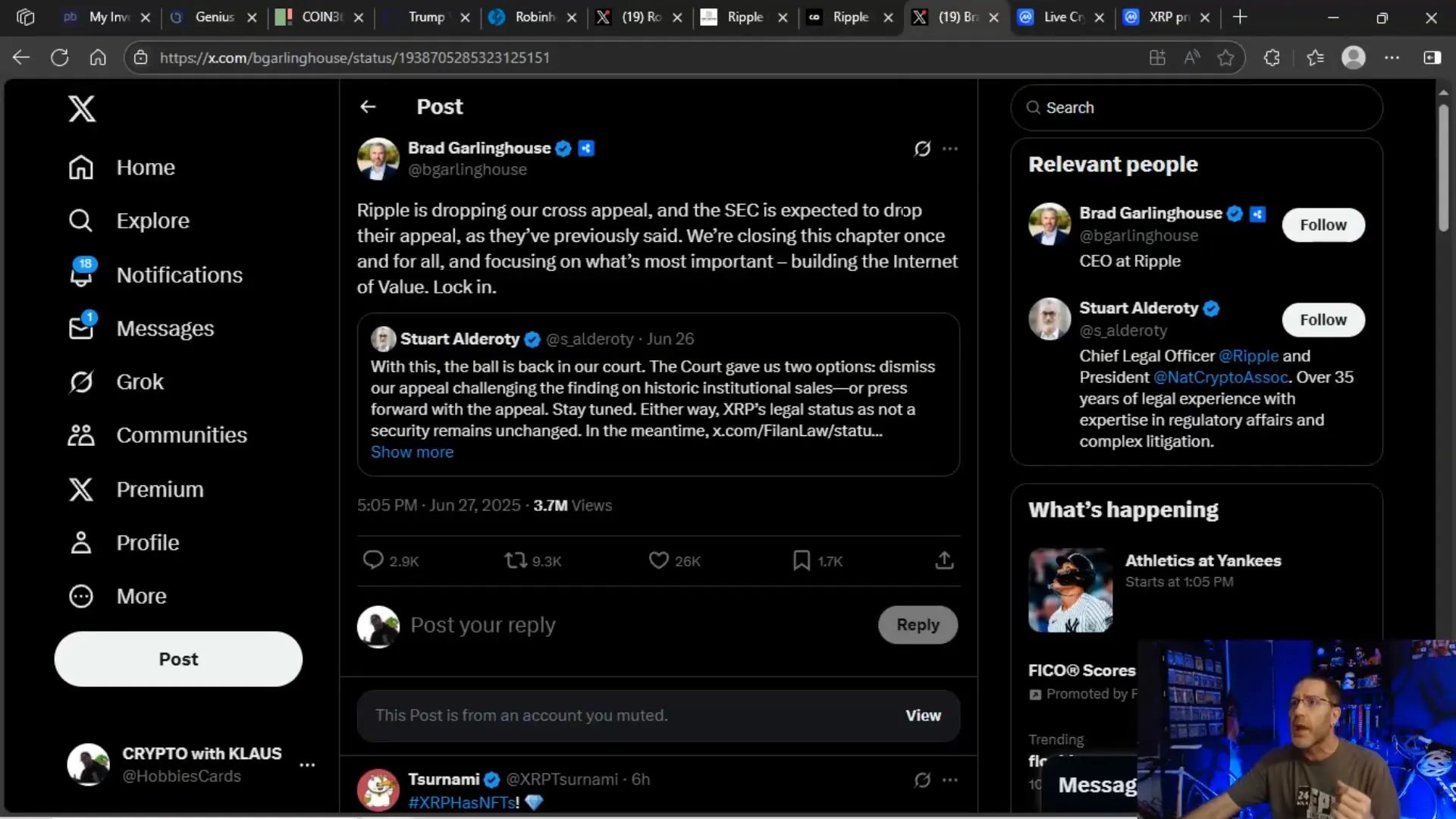Image resolution: width=1456 pixels, height=819 pixels.
Task: Open Brad Garlinghouse's post avatar
Action: [378, 158]
